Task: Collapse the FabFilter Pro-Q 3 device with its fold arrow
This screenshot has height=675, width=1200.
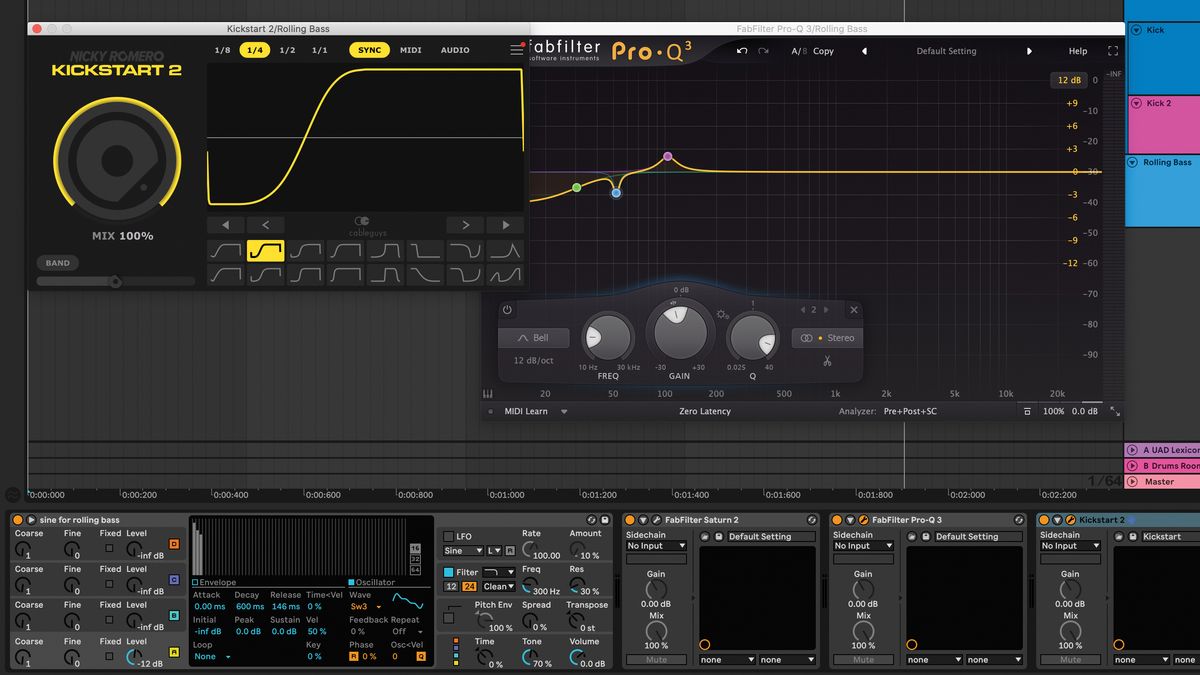Action: point(849,520)
